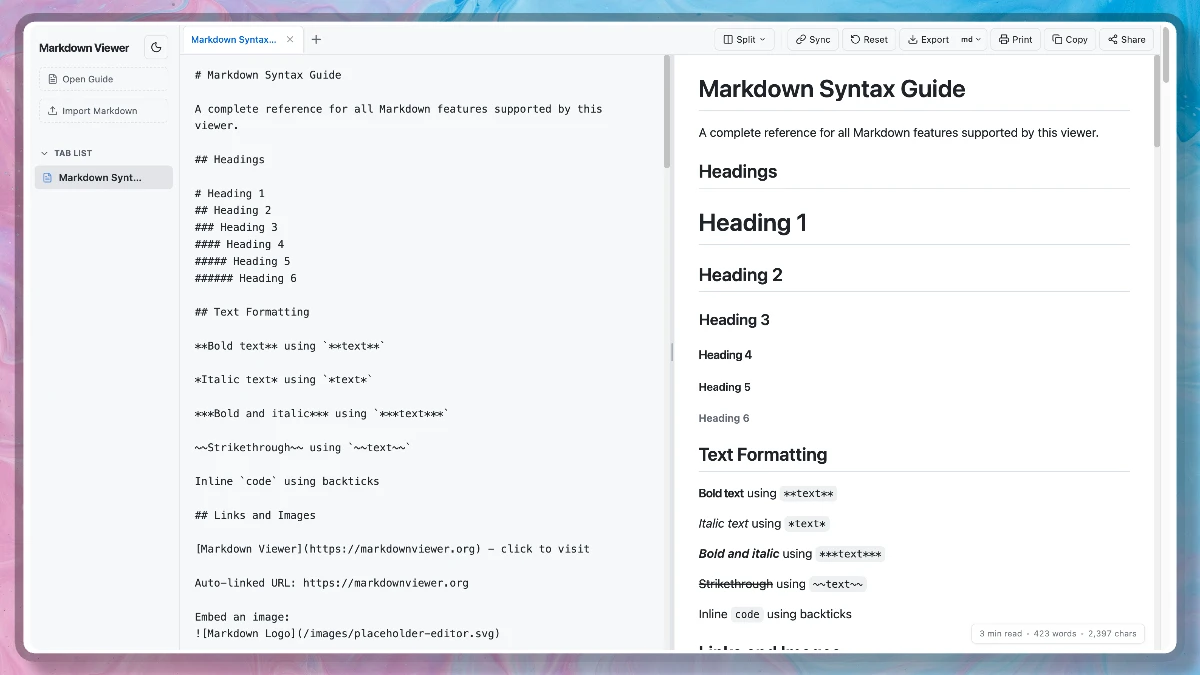Click the Share button

(1126, 40)
